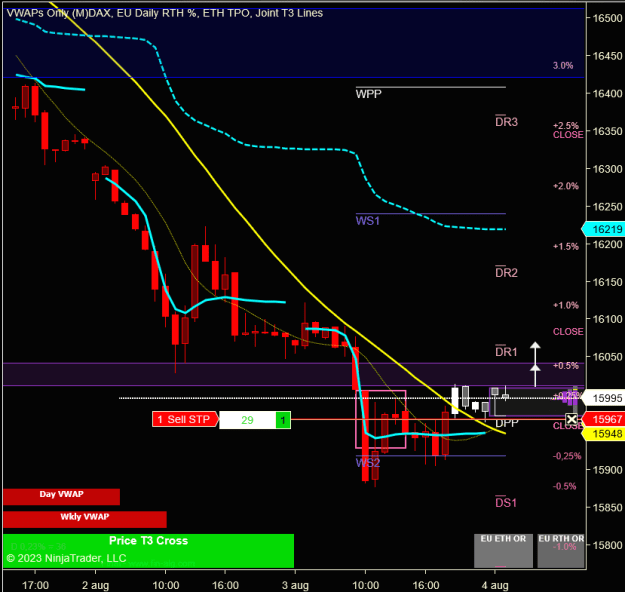This screenshot has height=592, width=625.
Task: Click 16400 on the price axis
Action: [607, 94]
